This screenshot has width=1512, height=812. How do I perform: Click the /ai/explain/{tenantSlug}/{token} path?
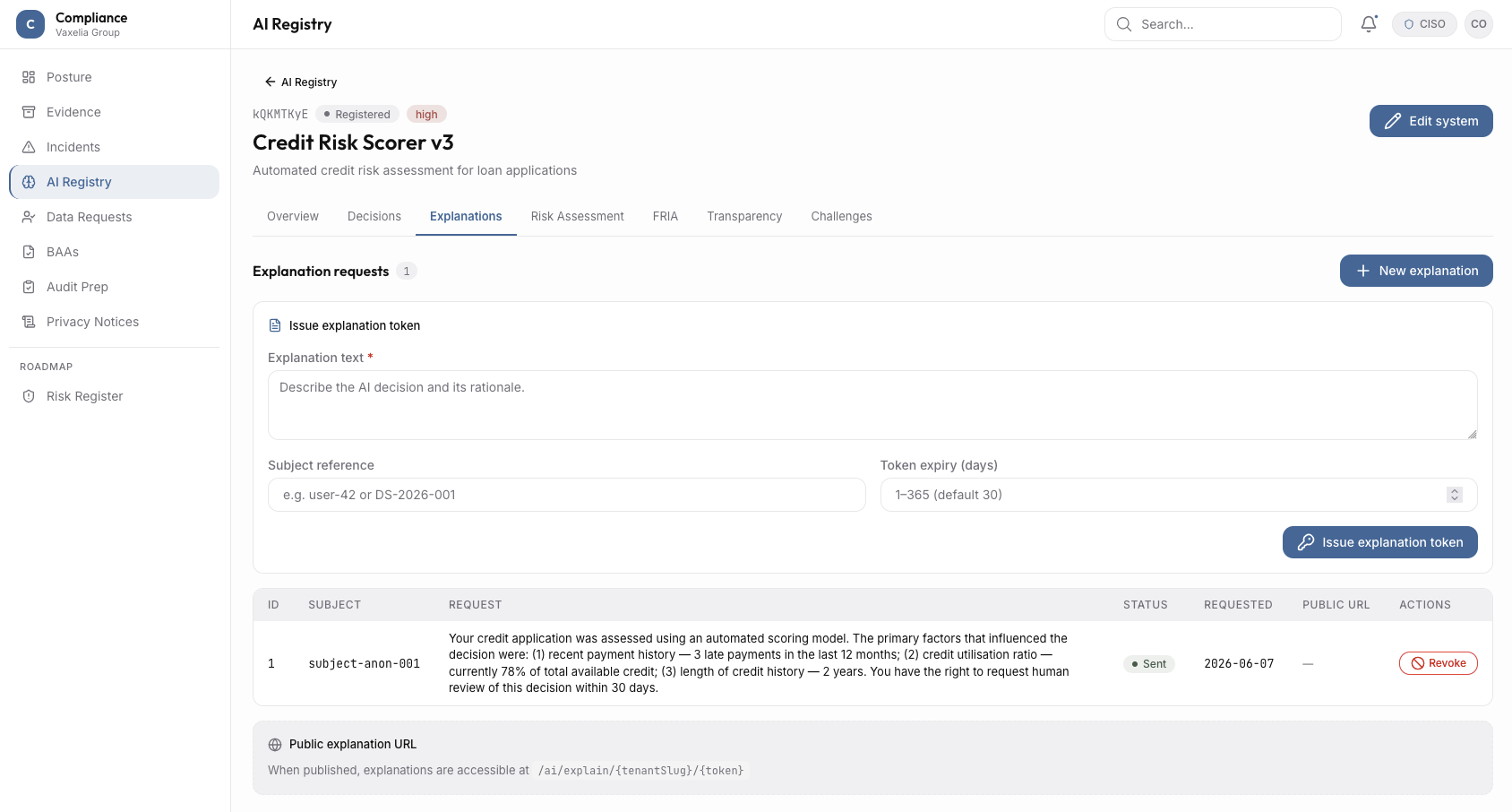tap(640, 770)
